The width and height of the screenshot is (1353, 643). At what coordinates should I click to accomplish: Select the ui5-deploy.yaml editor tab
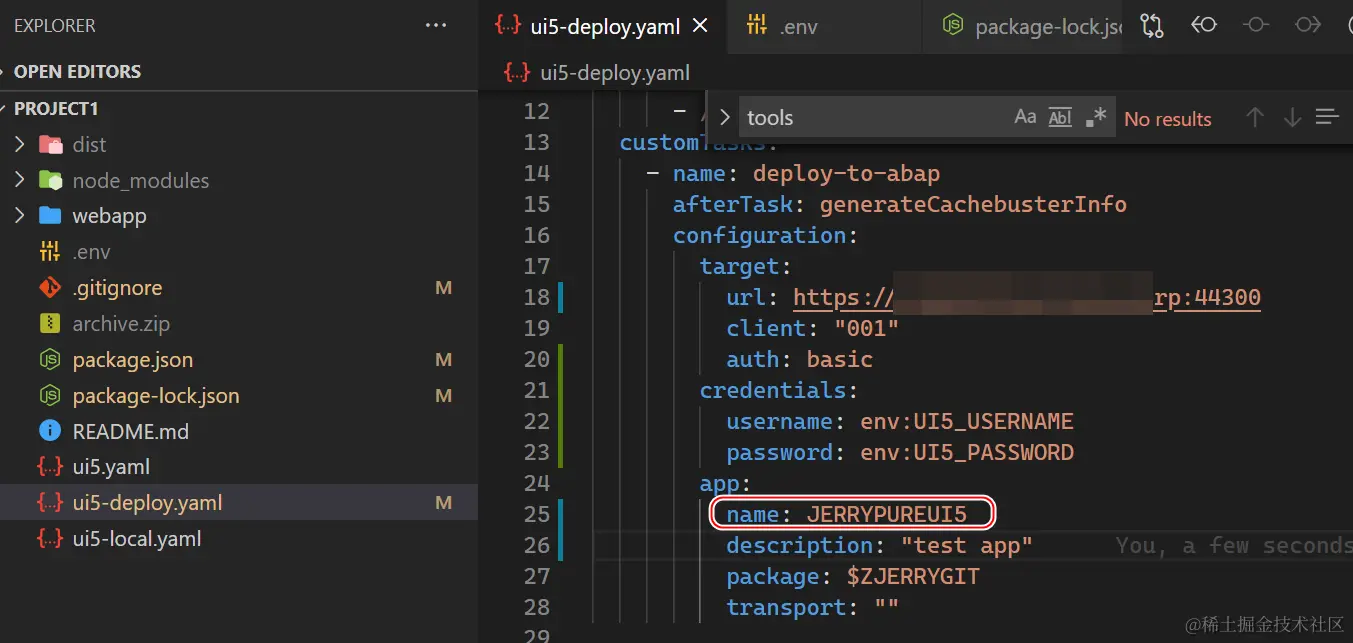pos(602,27)
